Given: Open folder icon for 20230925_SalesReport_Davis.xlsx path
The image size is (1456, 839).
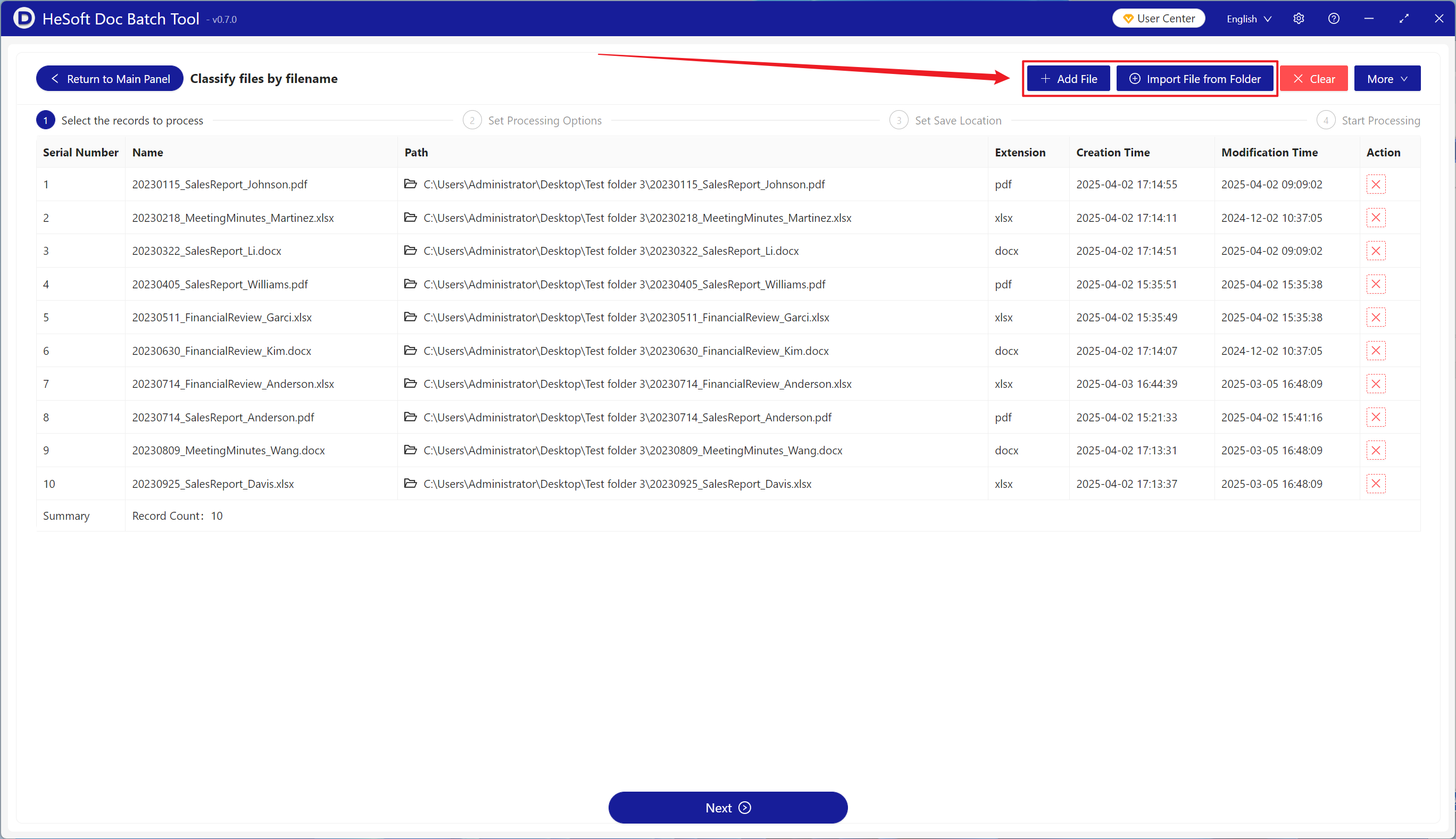Looking at the screenshot, I should click(x=410, y=484).
